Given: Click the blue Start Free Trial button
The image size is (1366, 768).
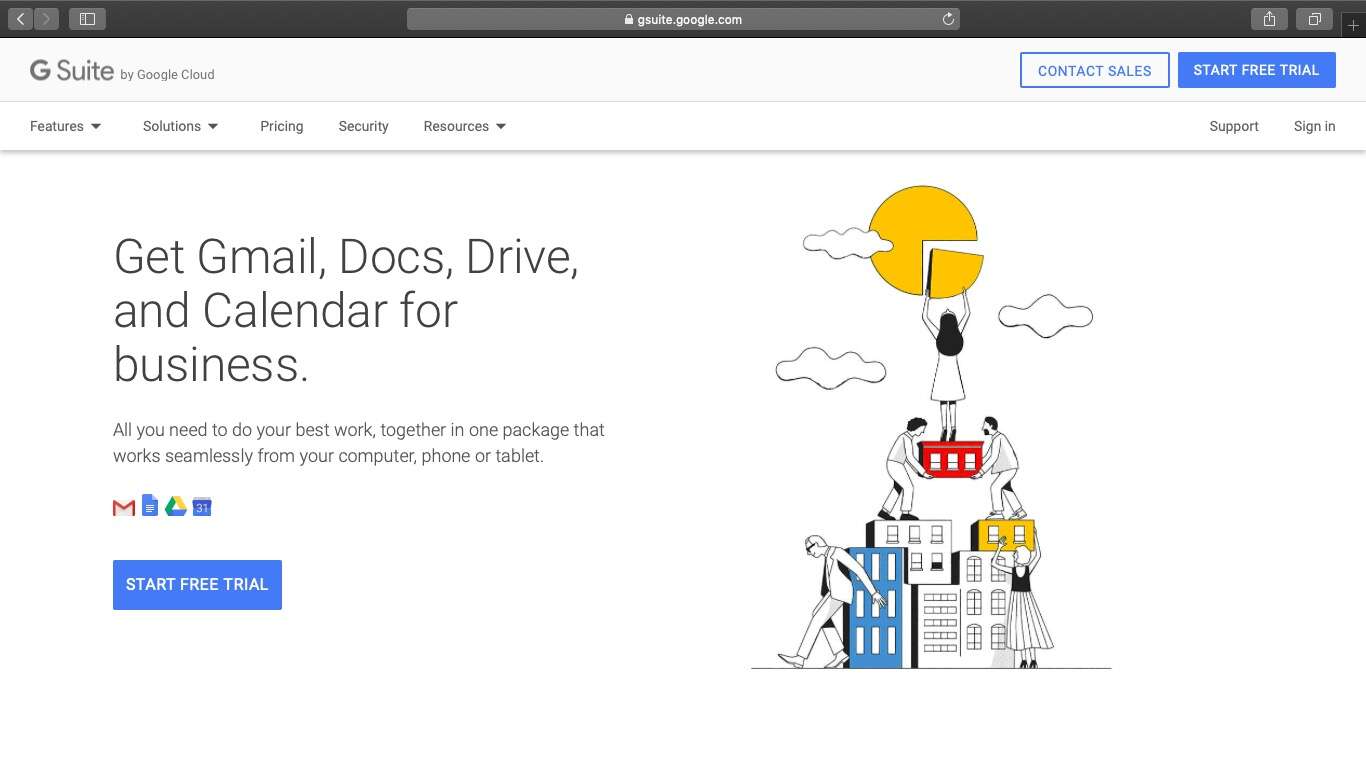Looking at the screenshot, I should pyautogui.click(x=197, y=584).
